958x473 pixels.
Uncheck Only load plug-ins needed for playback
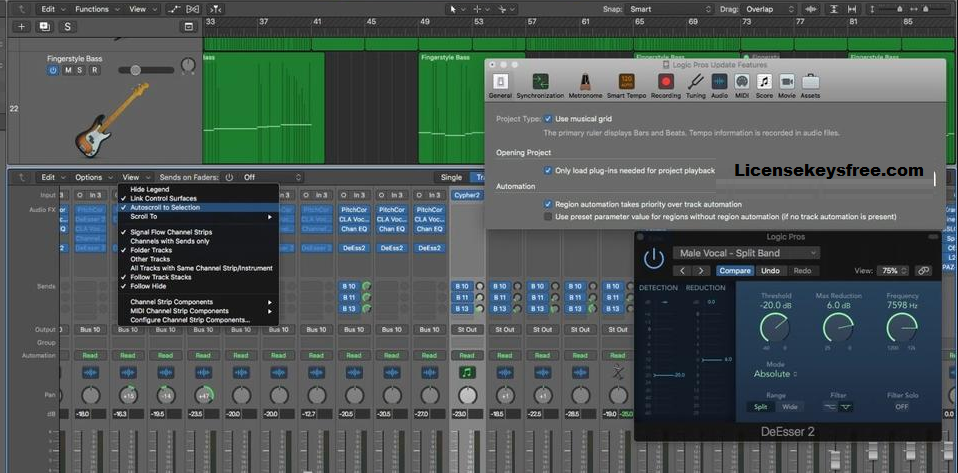[548, 170]
